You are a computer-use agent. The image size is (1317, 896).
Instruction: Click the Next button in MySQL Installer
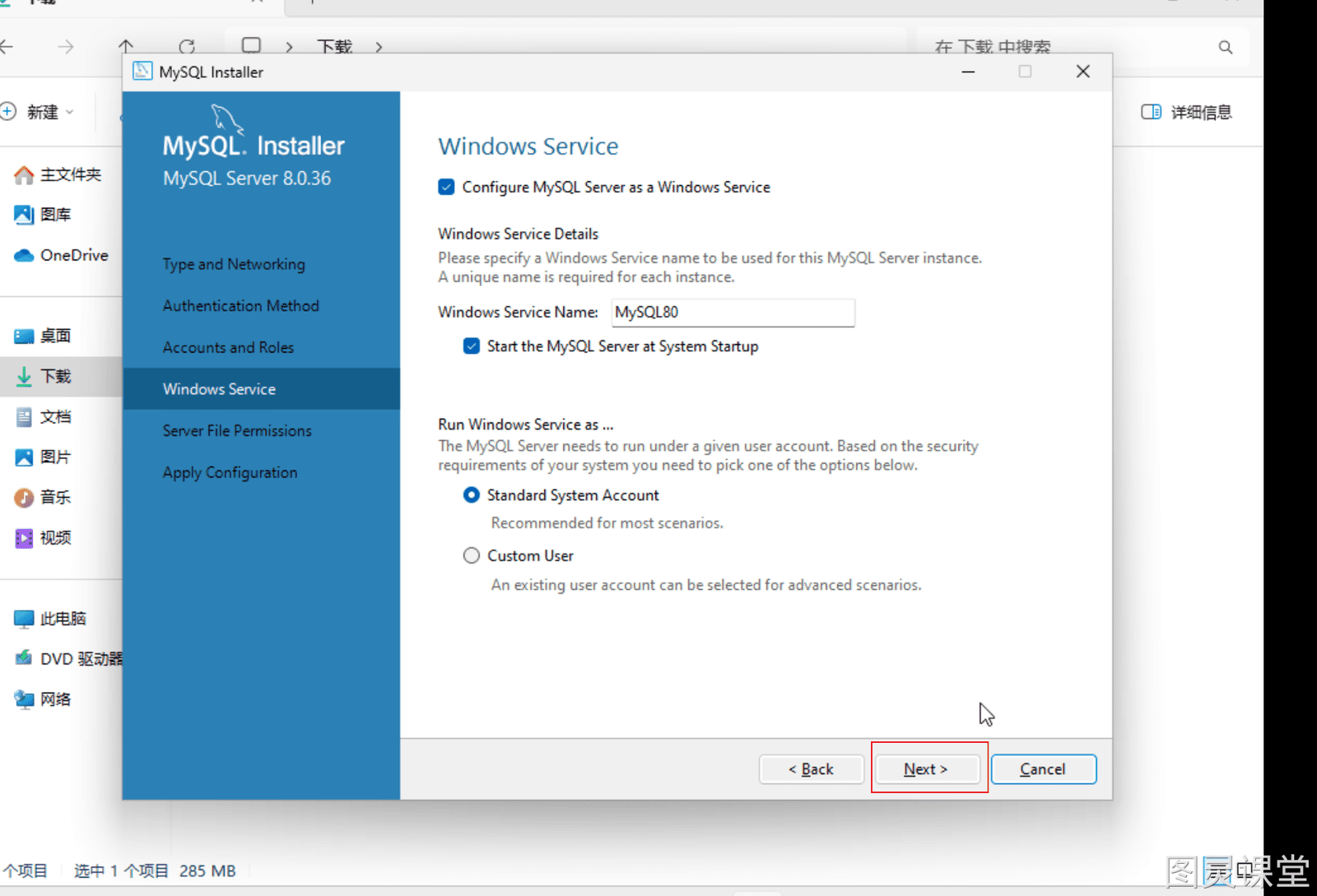927,768
